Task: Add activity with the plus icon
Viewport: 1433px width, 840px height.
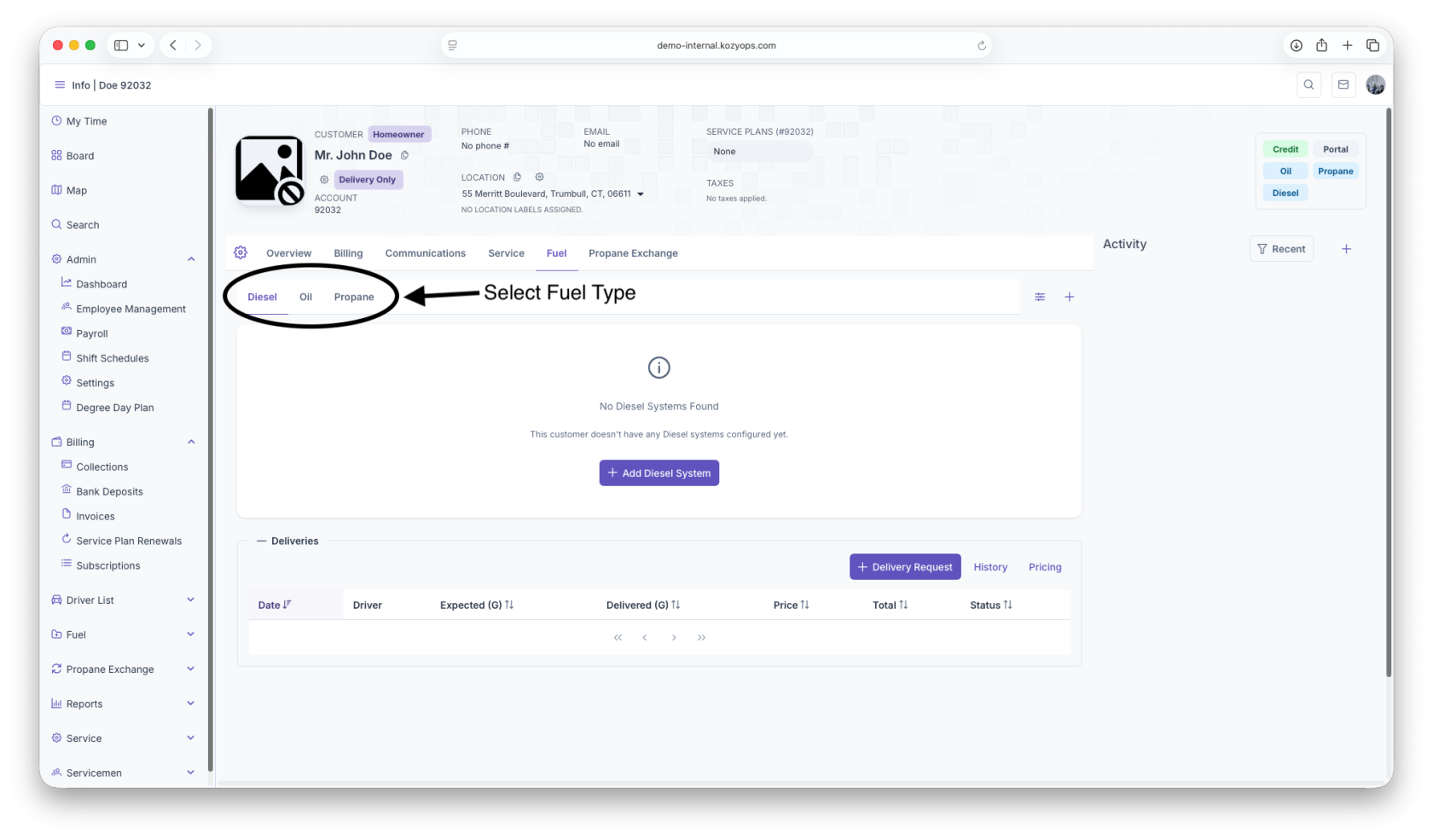Action: coord(1346,249)
